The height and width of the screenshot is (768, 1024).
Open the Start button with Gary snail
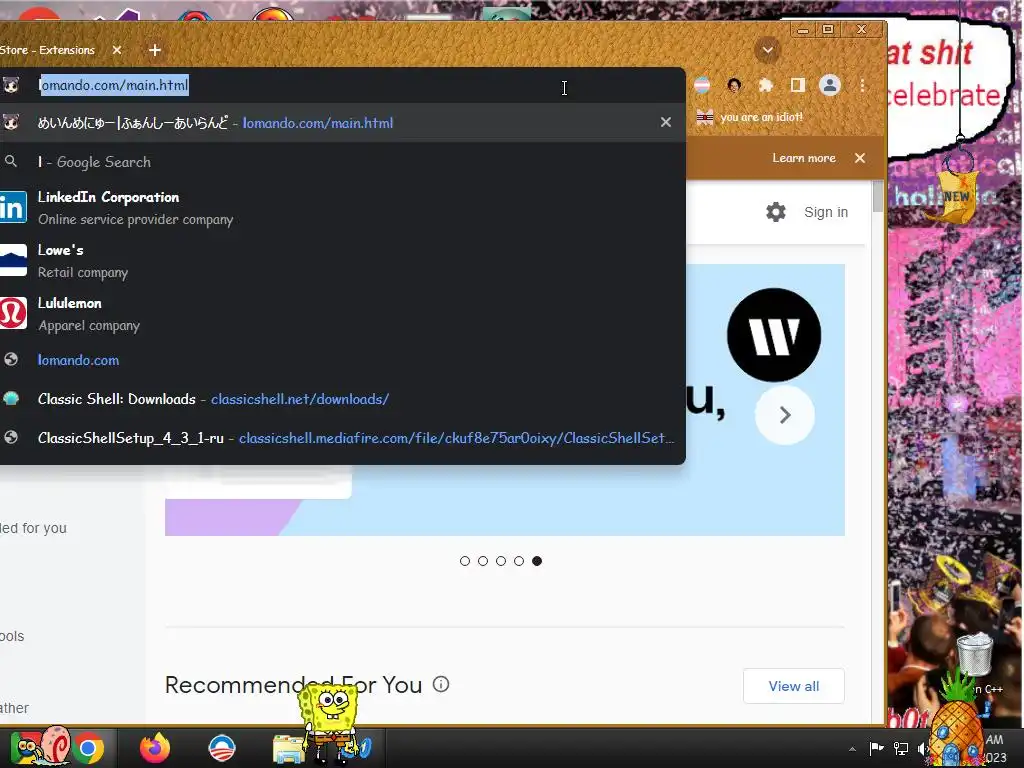click(39, 746)
